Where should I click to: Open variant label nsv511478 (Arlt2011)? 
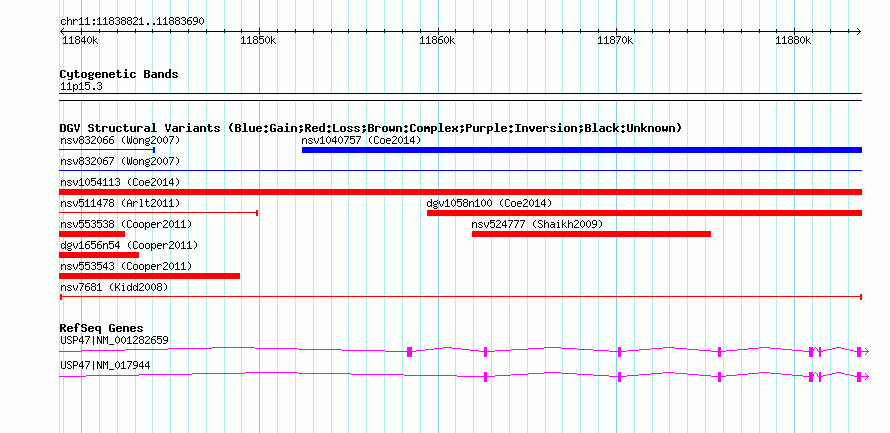120,203
